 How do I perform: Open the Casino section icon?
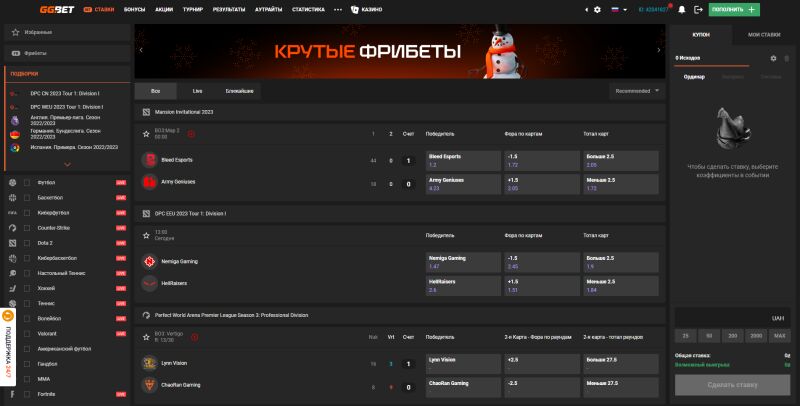coord(355,10)
